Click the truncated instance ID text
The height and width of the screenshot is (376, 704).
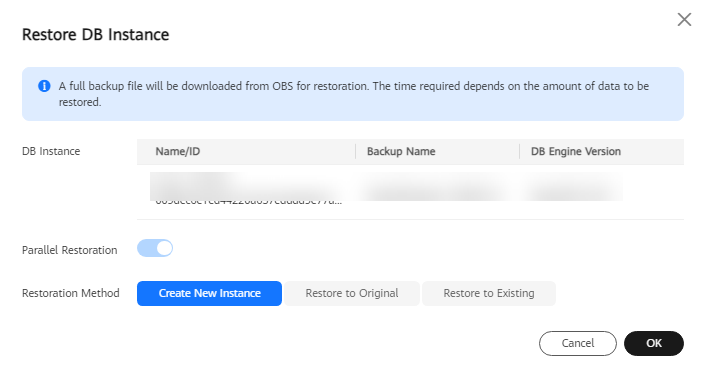pos(249,203)
